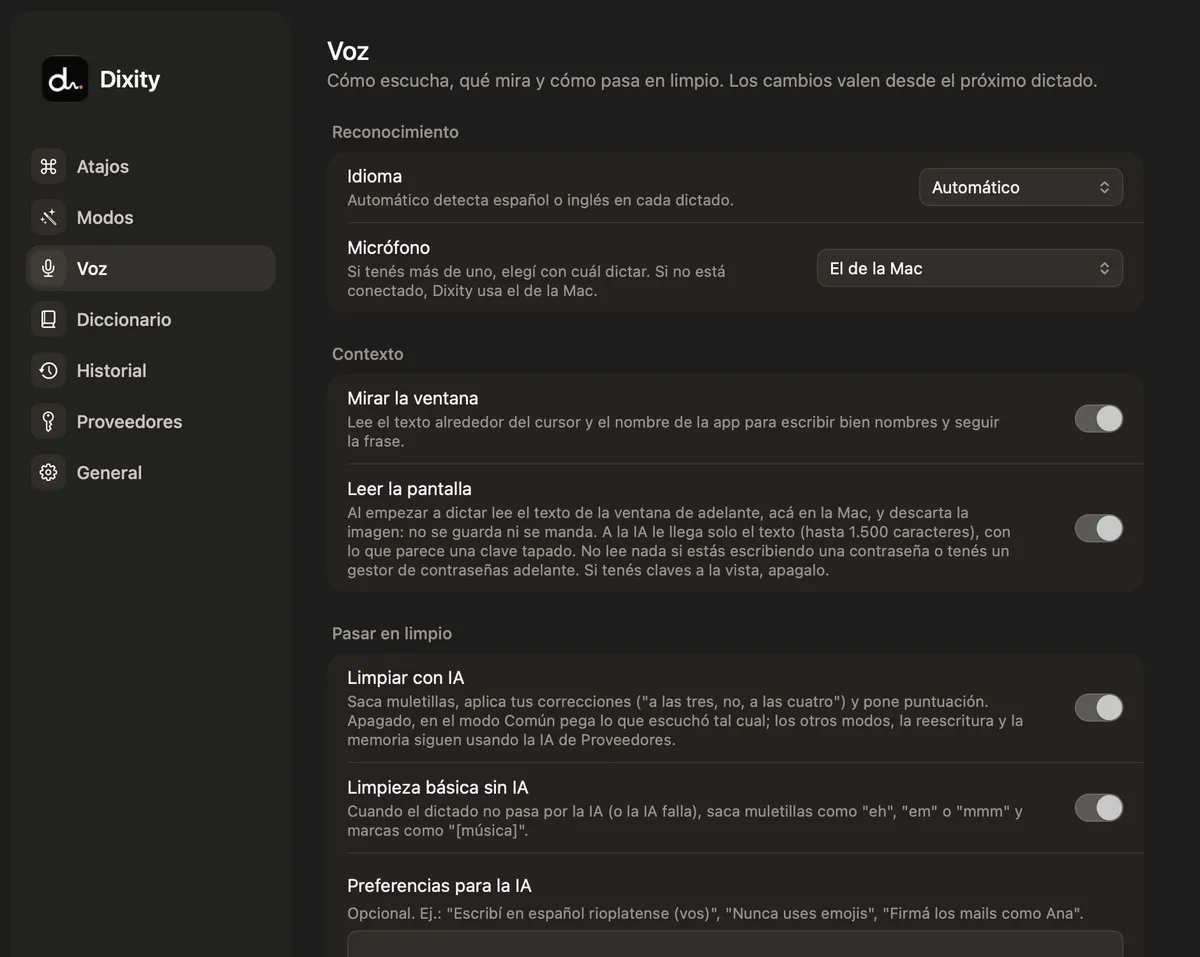Click the Micrófono setting label
Viewport: 1200px width, 957px height.
pyautogui.click(x=388, y=247)
